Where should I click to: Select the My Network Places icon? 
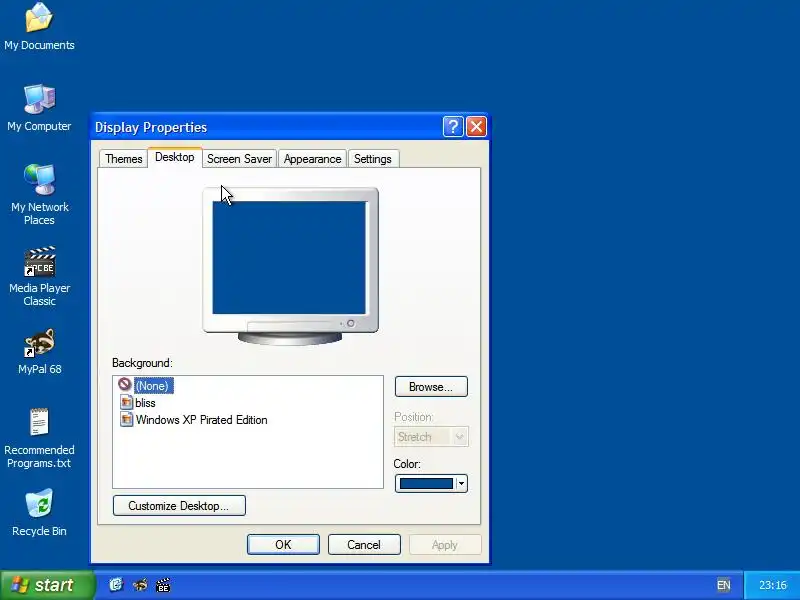point(39,195)
